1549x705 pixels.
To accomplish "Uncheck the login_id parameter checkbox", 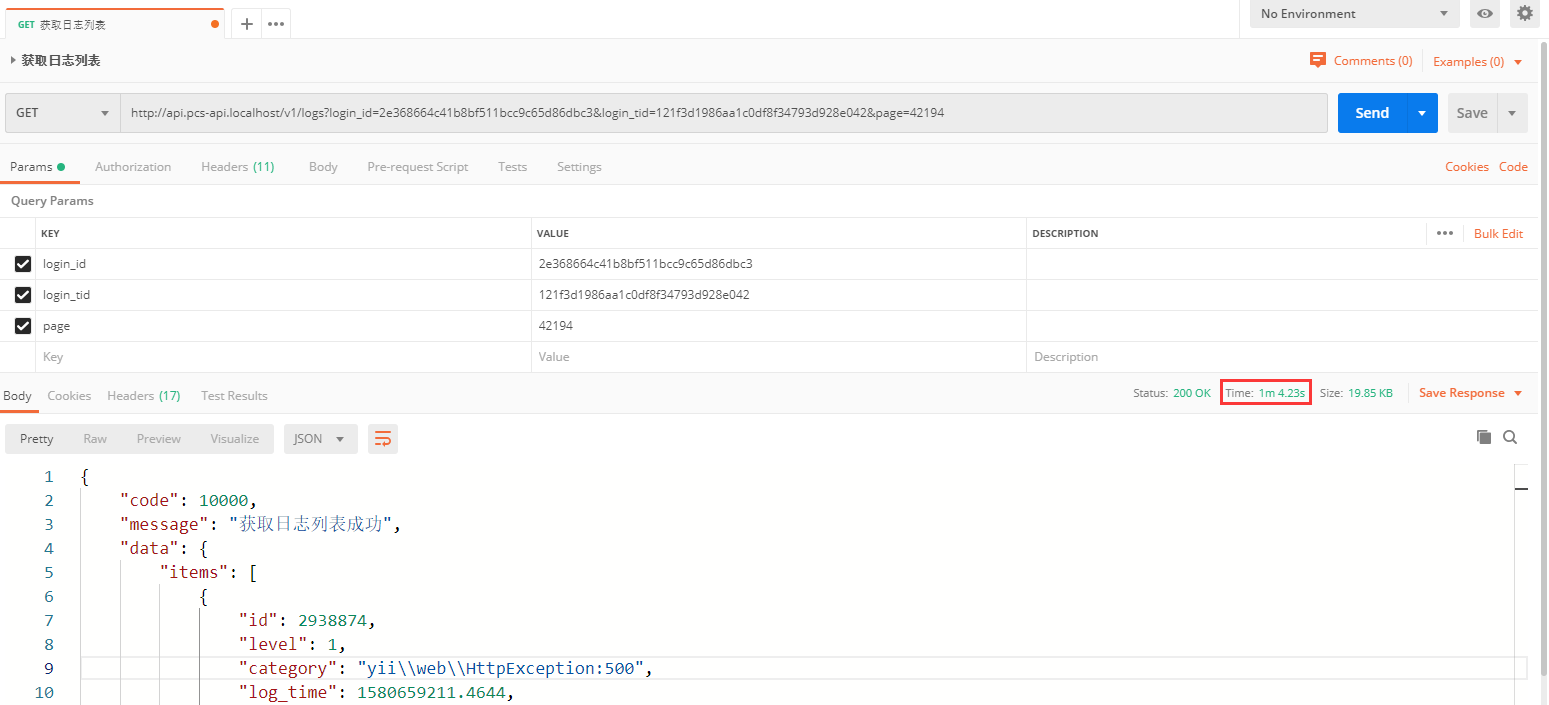I will point(23,264).
